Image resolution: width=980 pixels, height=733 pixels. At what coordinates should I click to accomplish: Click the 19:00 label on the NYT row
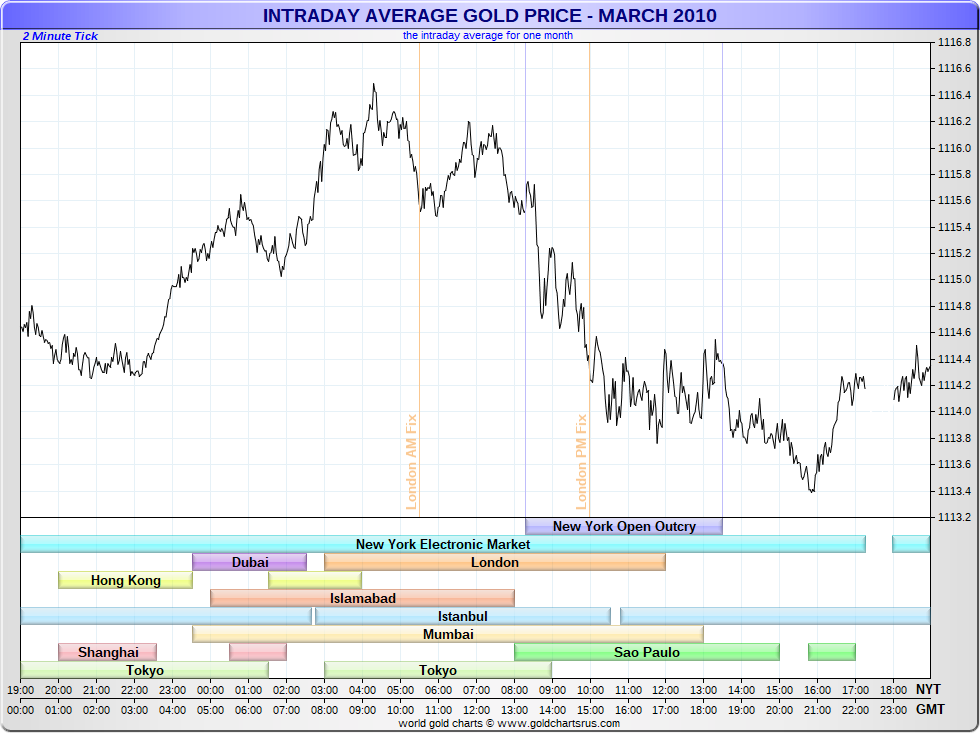tap(21, 691)
